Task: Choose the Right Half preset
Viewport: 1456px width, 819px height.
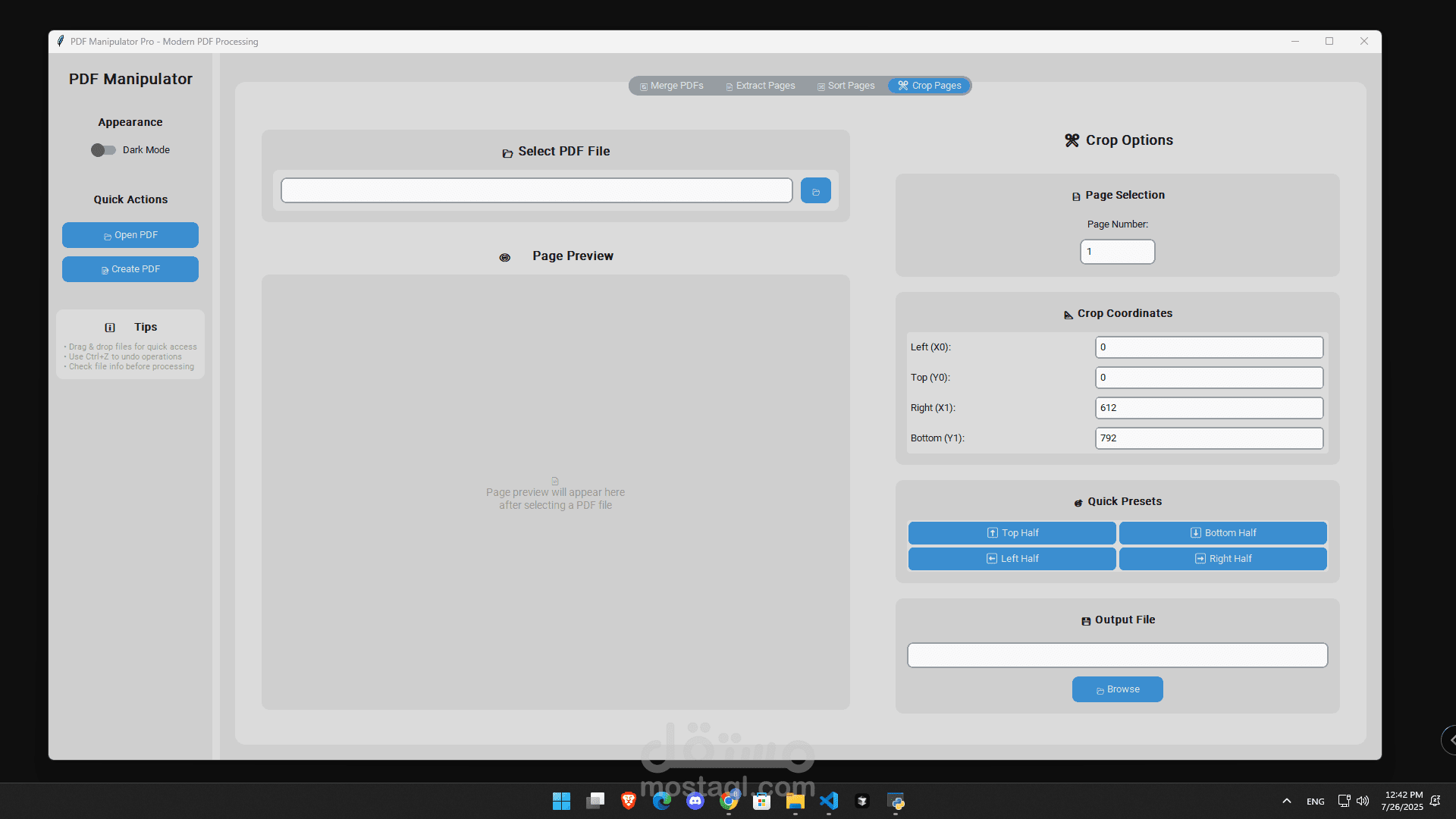Action: pos(1222,559)
